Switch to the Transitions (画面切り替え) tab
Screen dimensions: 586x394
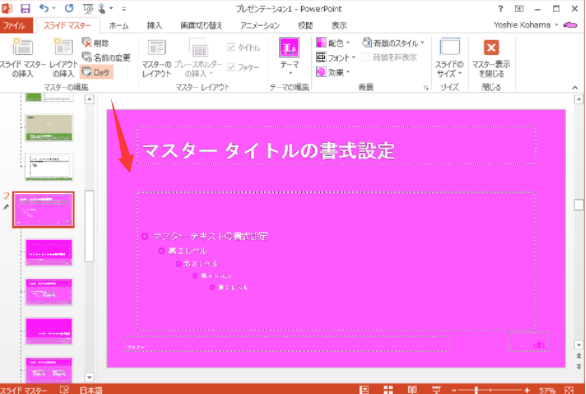[x=201, y=25]
